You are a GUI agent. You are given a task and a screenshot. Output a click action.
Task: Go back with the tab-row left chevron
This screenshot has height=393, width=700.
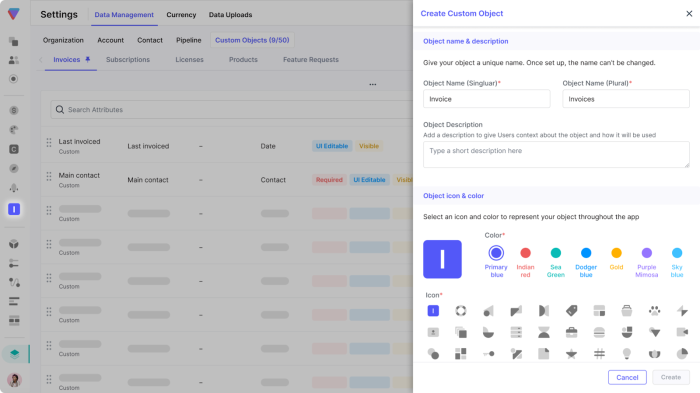click(x=41, y=60)
